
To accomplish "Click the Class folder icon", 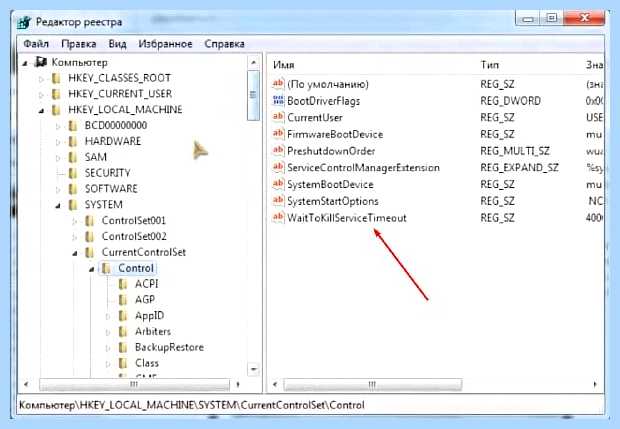I will 123,363.
